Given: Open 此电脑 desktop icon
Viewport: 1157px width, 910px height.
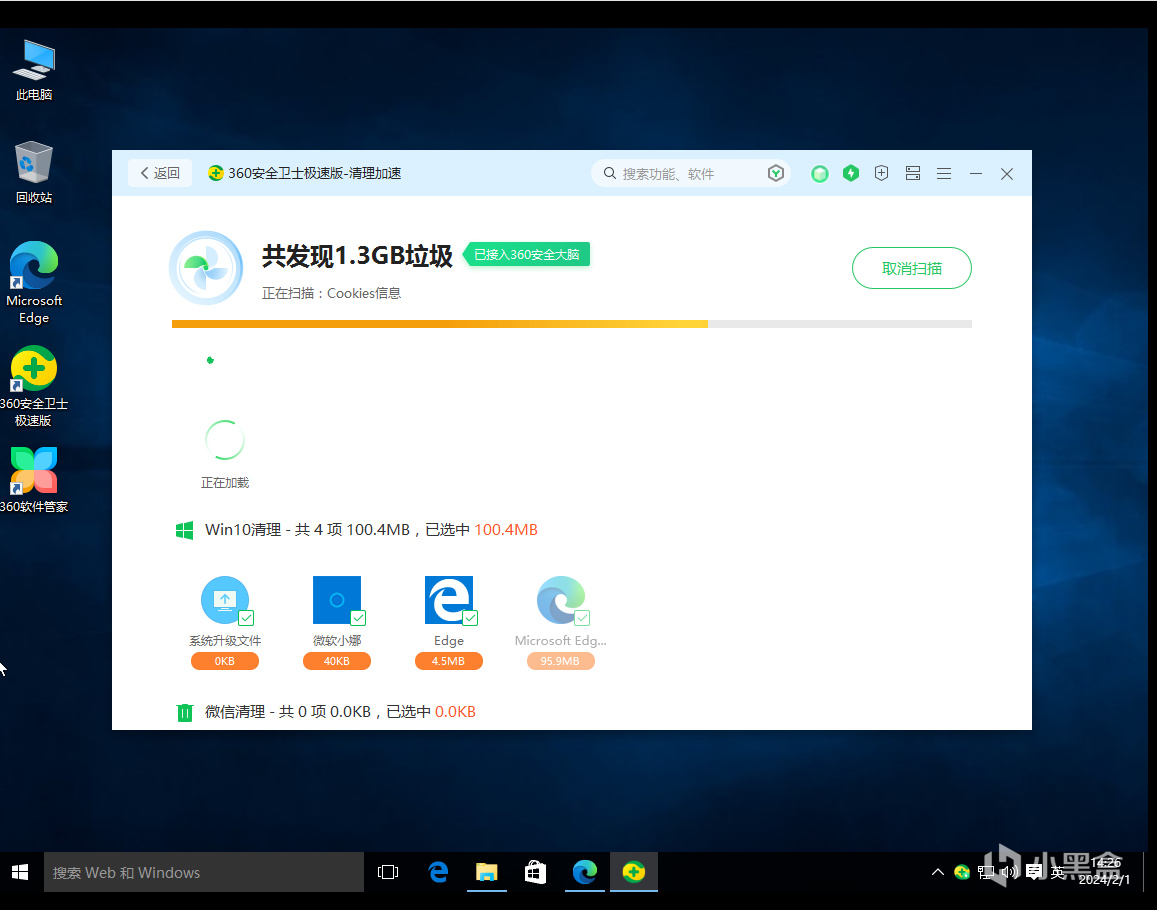Looking at the screenshot, I should [34, 70].
